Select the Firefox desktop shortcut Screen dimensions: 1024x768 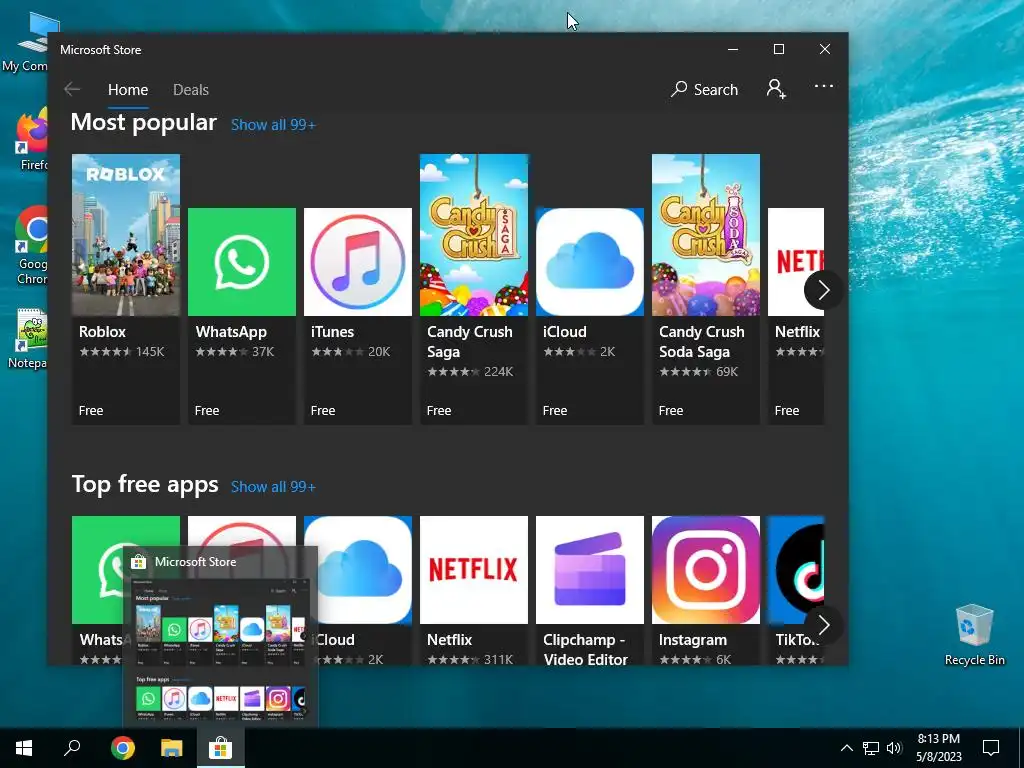click(33, 140)
